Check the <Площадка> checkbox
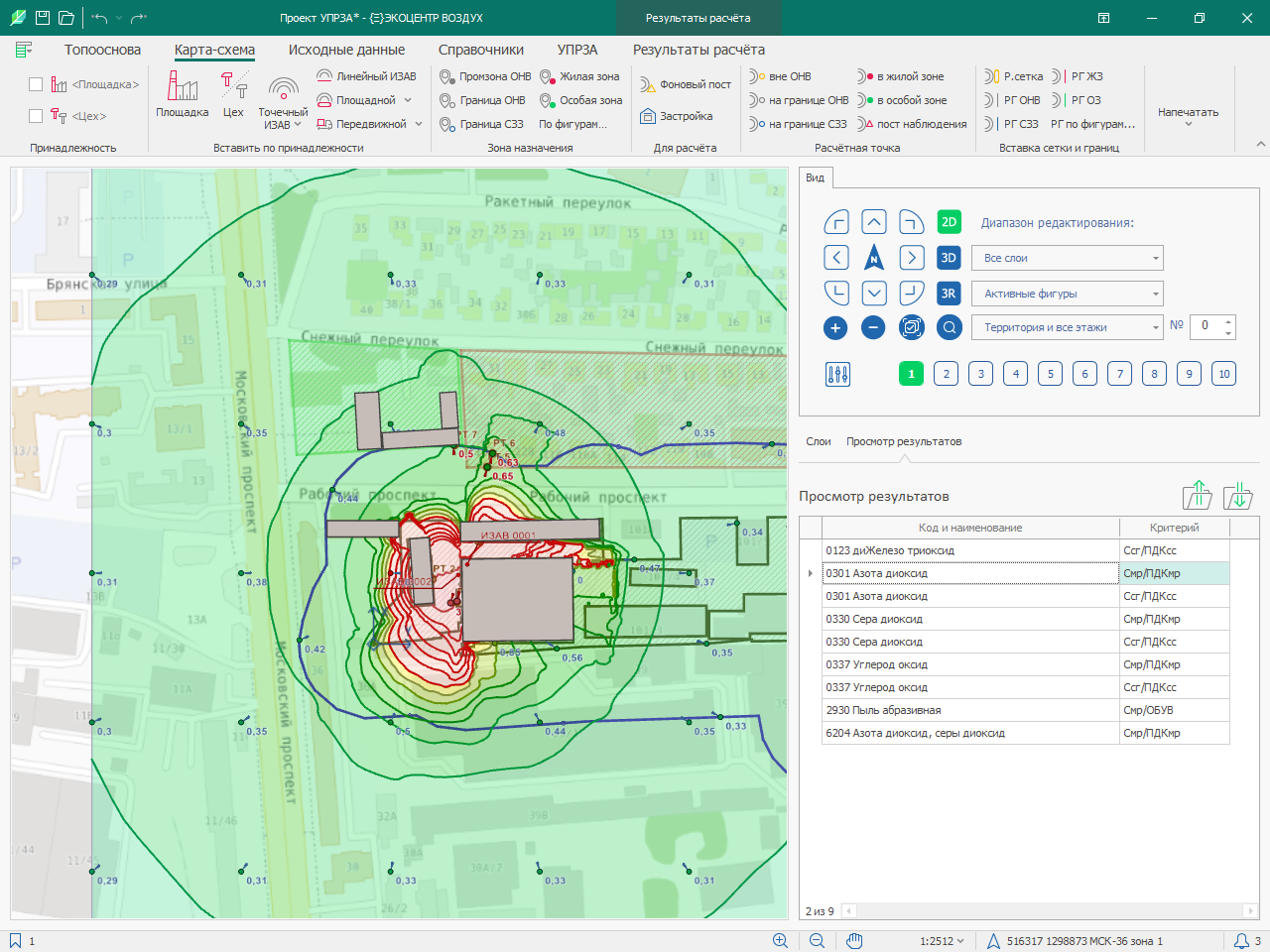Viewport: 1270px width, 952px height. 36,84
